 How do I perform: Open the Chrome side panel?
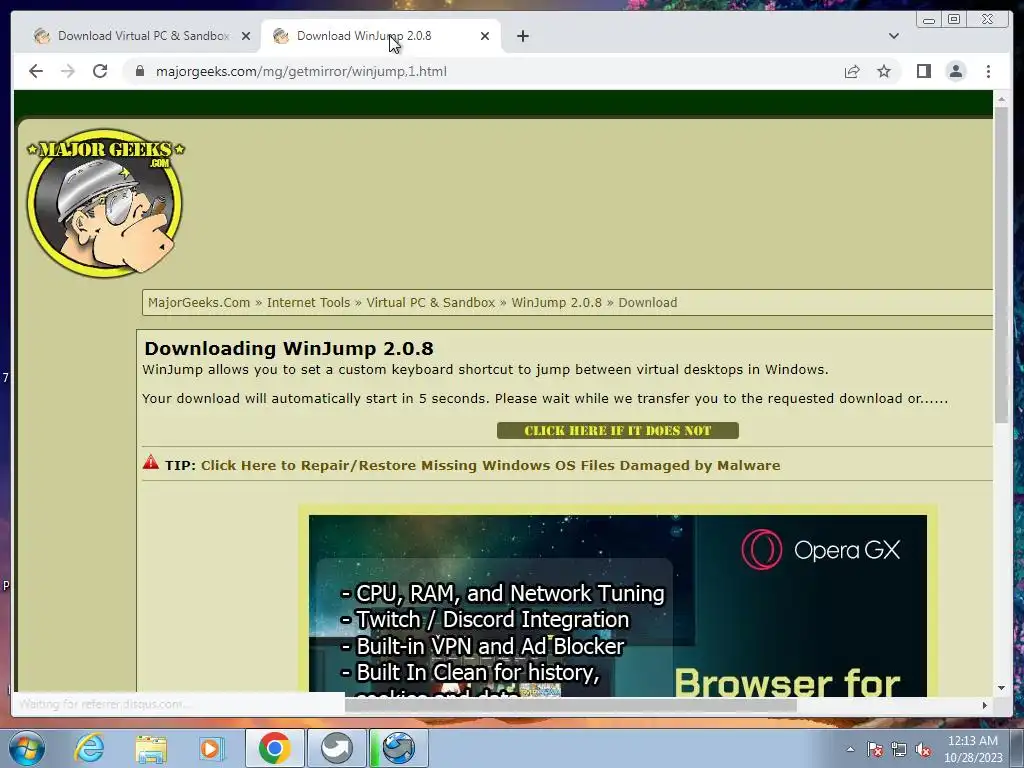(923, 71)
